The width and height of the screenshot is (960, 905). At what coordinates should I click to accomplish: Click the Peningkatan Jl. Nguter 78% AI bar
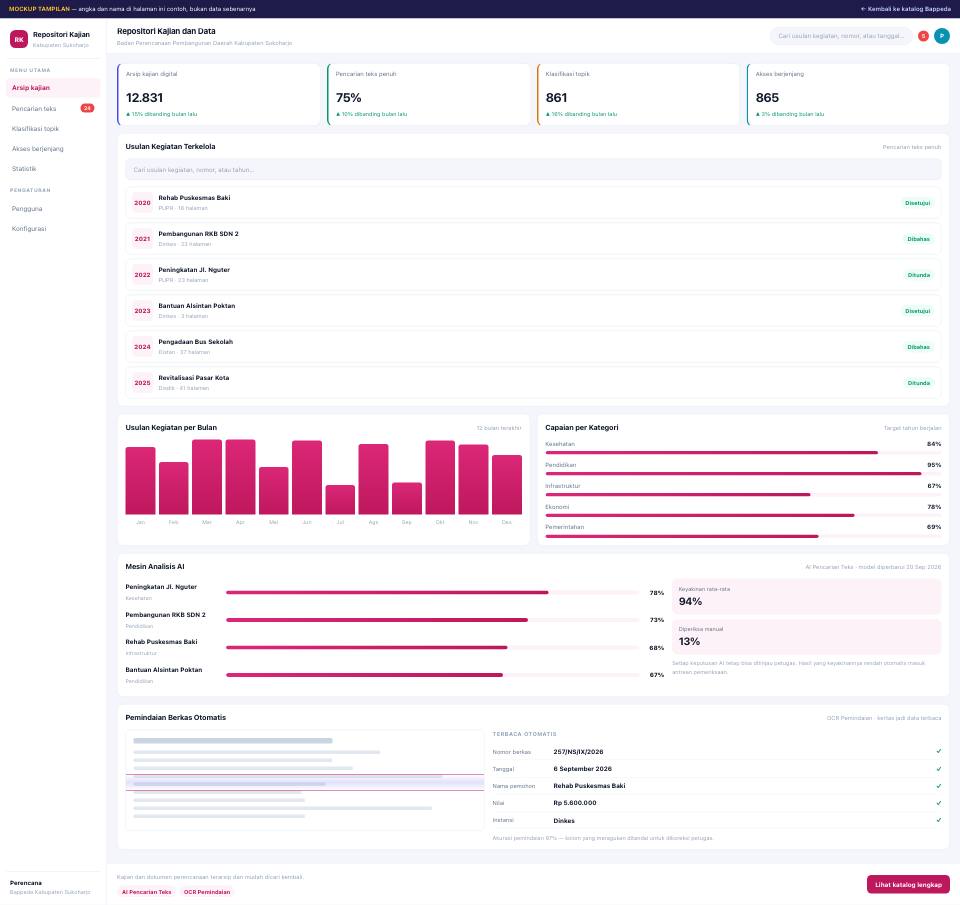click(433, 593)
